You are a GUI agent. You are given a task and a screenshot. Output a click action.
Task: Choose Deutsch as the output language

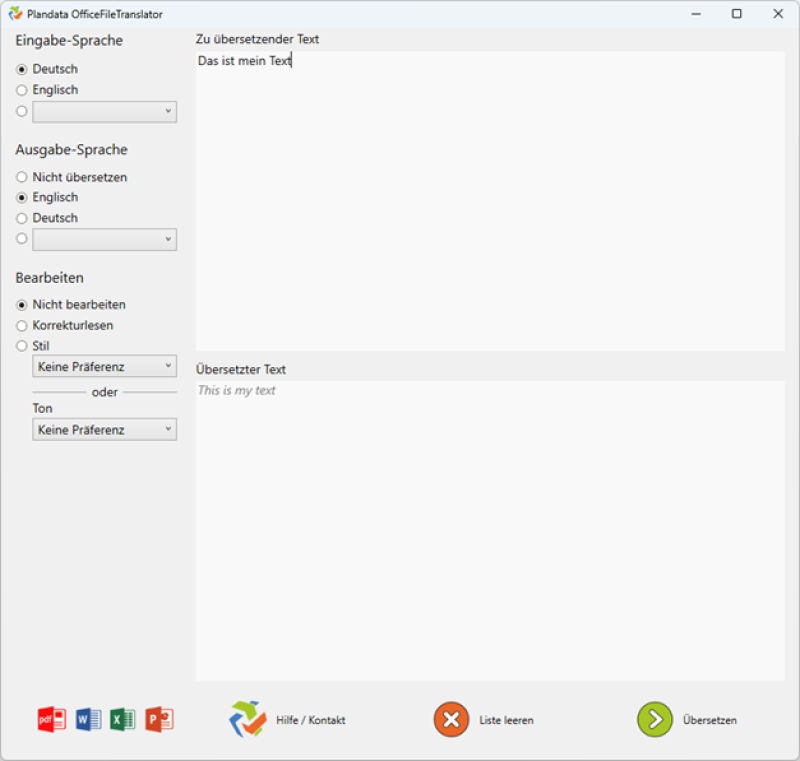coord(22,218)
